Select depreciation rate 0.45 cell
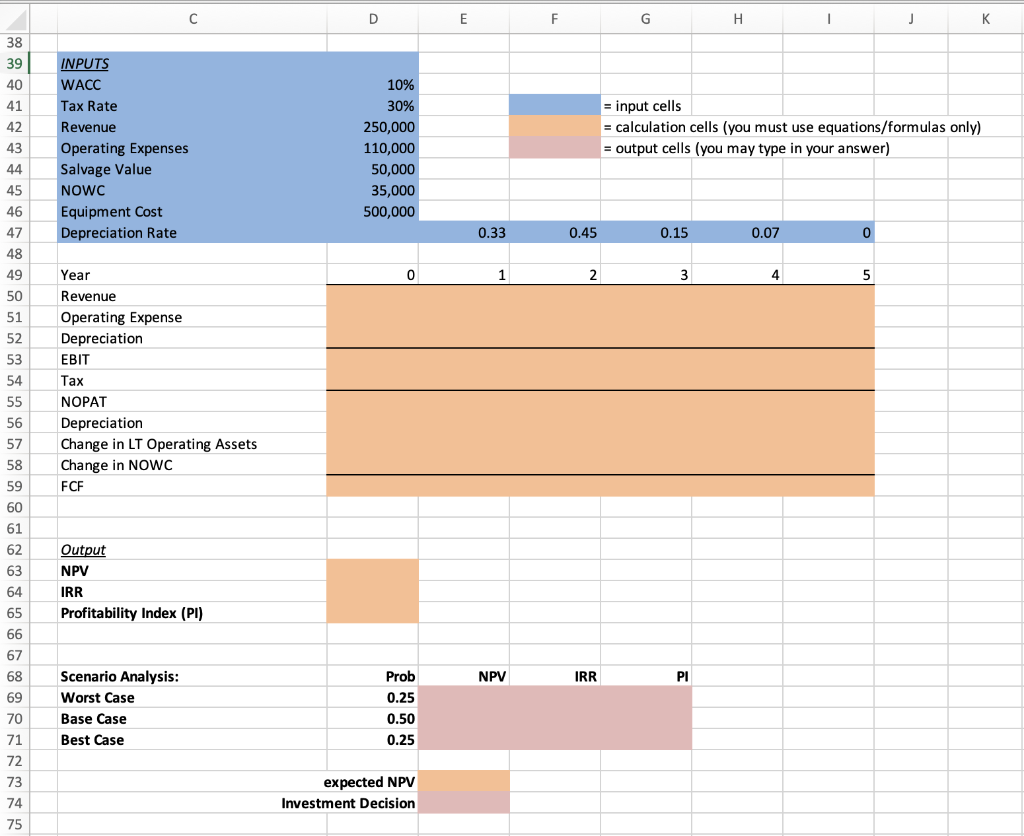Viewport: 1024px width, 836px height. pos(554,233)
